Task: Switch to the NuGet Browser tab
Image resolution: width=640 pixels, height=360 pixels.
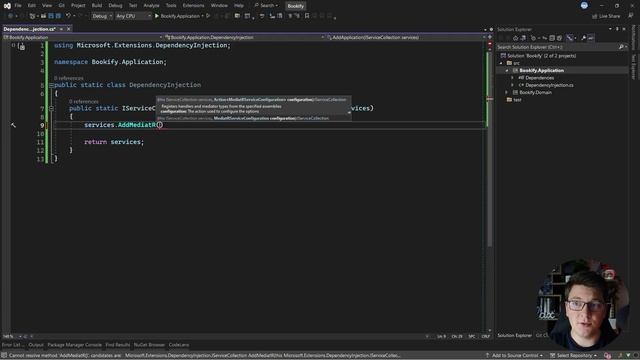Action: point(149,345)
